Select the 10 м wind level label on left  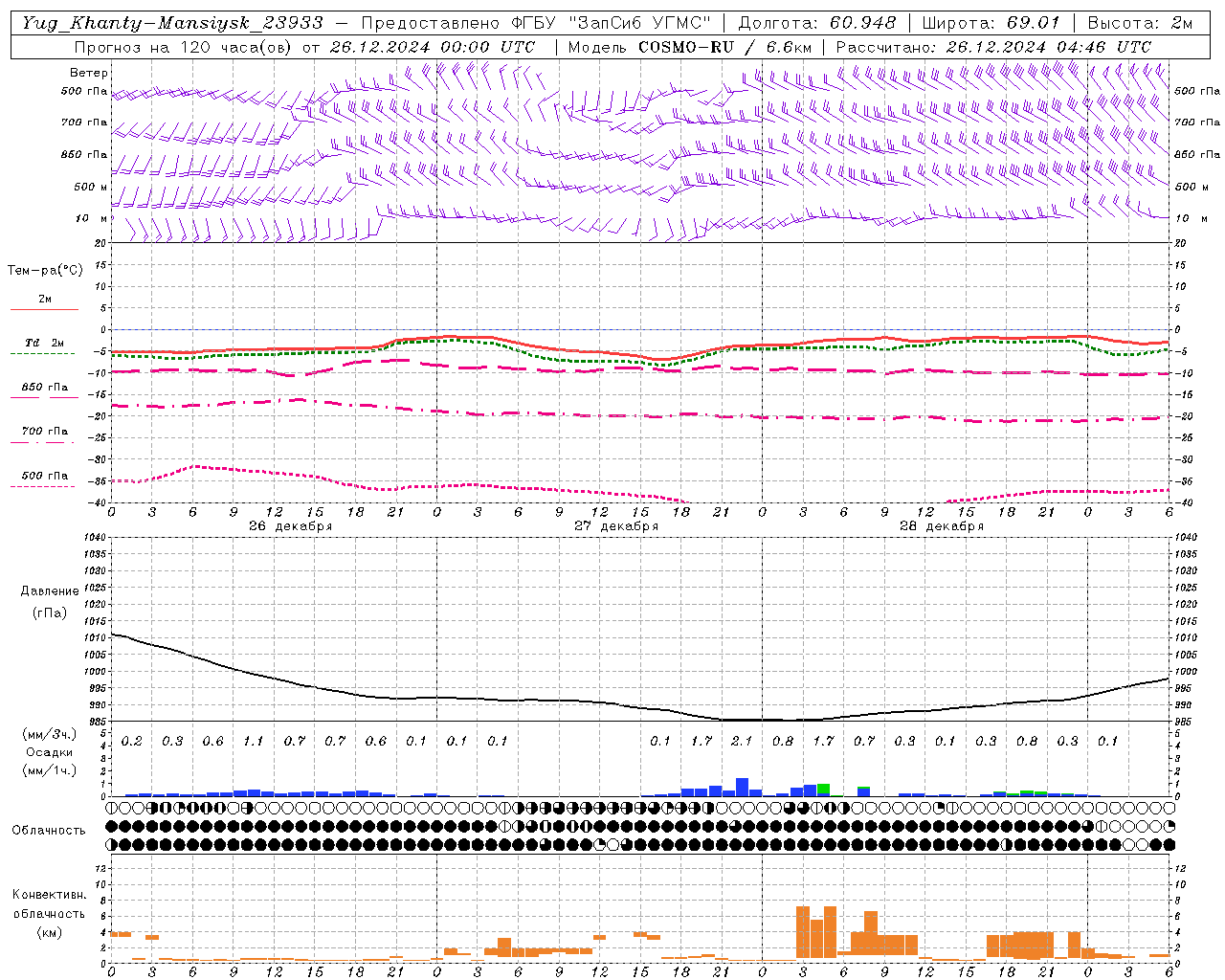(x=92, y=219)
